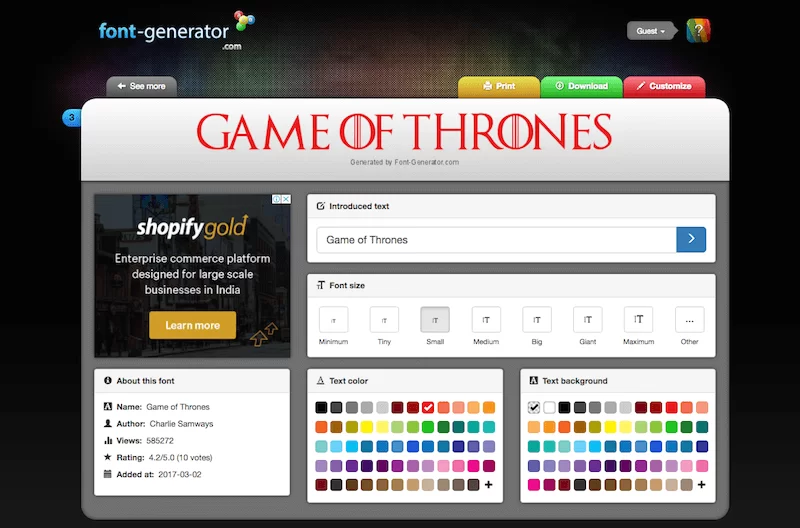
Task: Add custom text color with plus icon
Action: coord(488,485)
